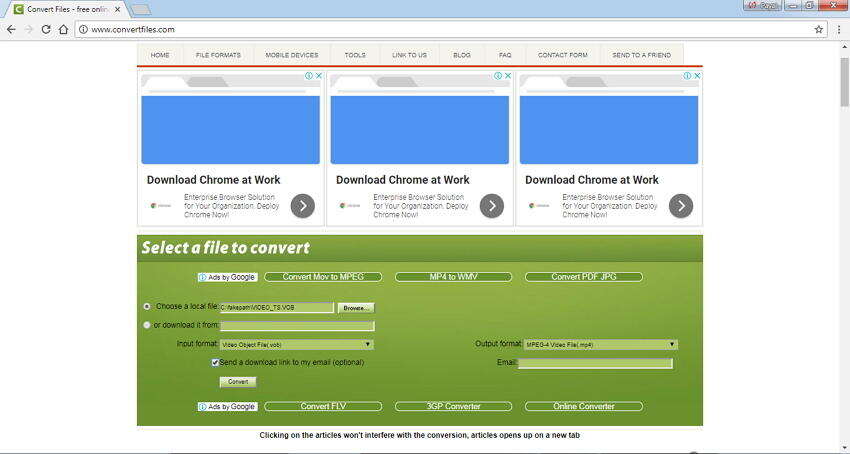Open the HOME menu item
Screen dimensions: 850x454
point(160,55)
